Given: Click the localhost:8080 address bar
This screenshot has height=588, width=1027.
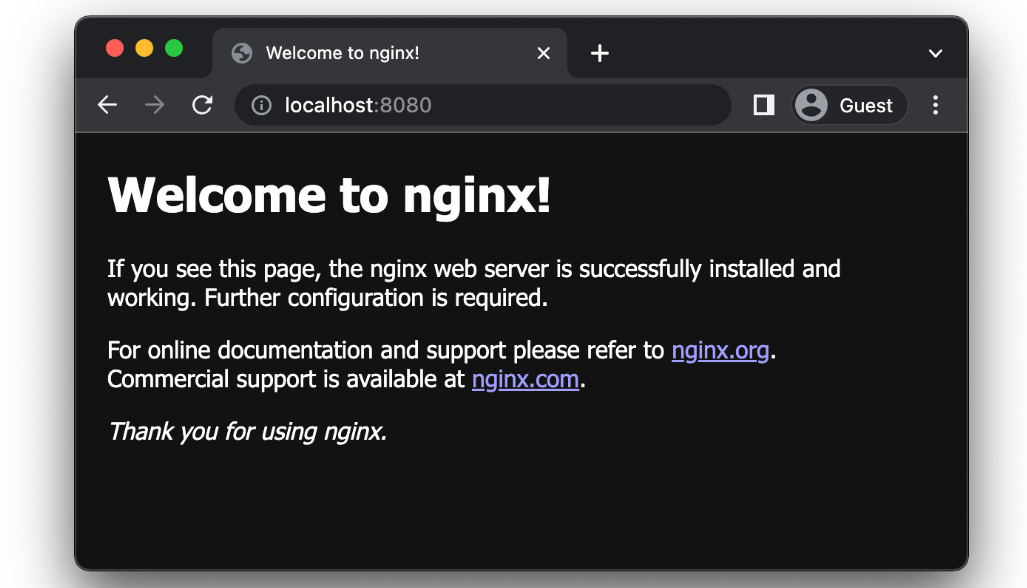Looking at the screenshot, I should [x=483, y=105].
